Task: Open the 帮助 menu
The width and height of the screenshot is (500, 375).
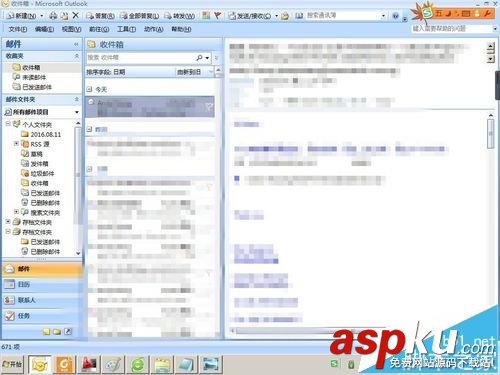Action: pos(181,29)
